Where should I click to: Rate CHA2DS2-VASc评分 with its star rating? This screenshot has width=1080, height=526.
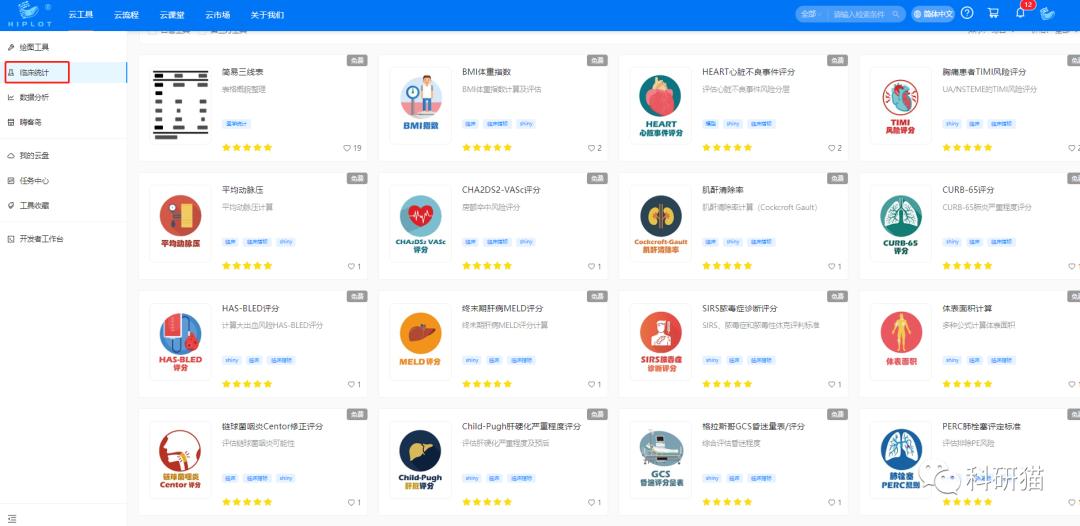[487, 266]
